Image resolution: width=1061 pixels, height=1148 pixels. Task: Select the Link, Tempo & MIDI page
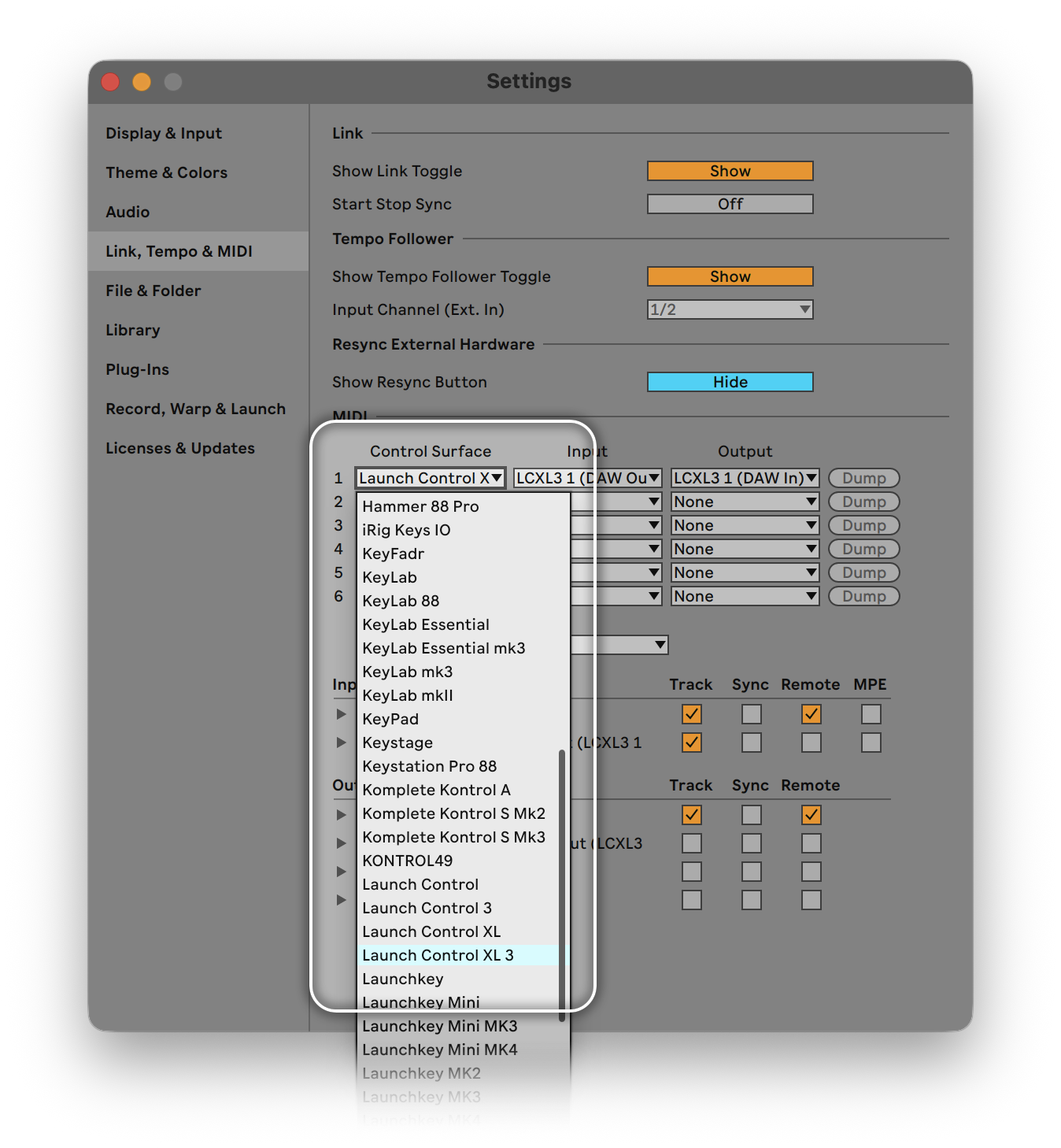198,251
